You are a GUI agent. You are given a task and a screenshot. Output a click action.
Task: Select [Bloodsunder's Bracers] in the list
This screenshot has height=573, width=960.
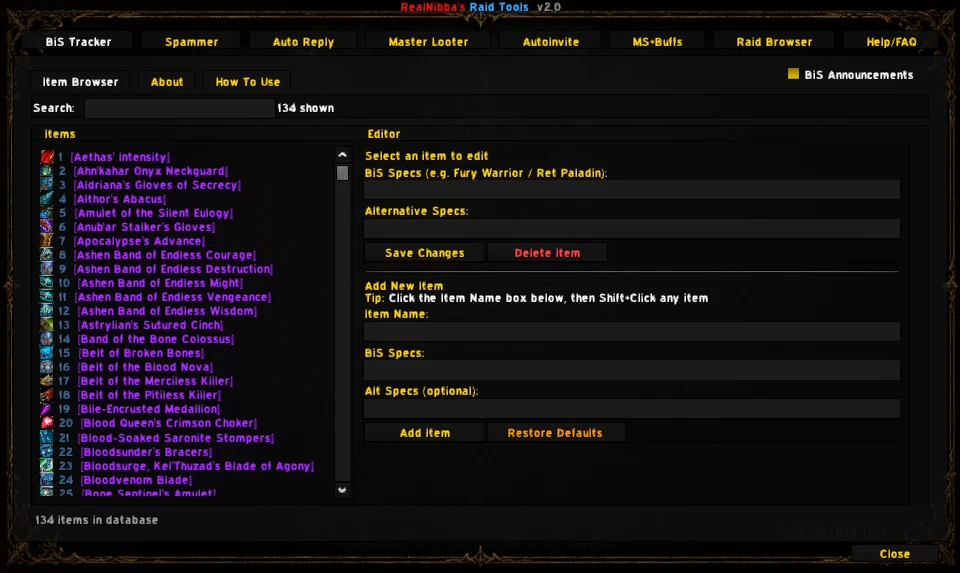146,452
